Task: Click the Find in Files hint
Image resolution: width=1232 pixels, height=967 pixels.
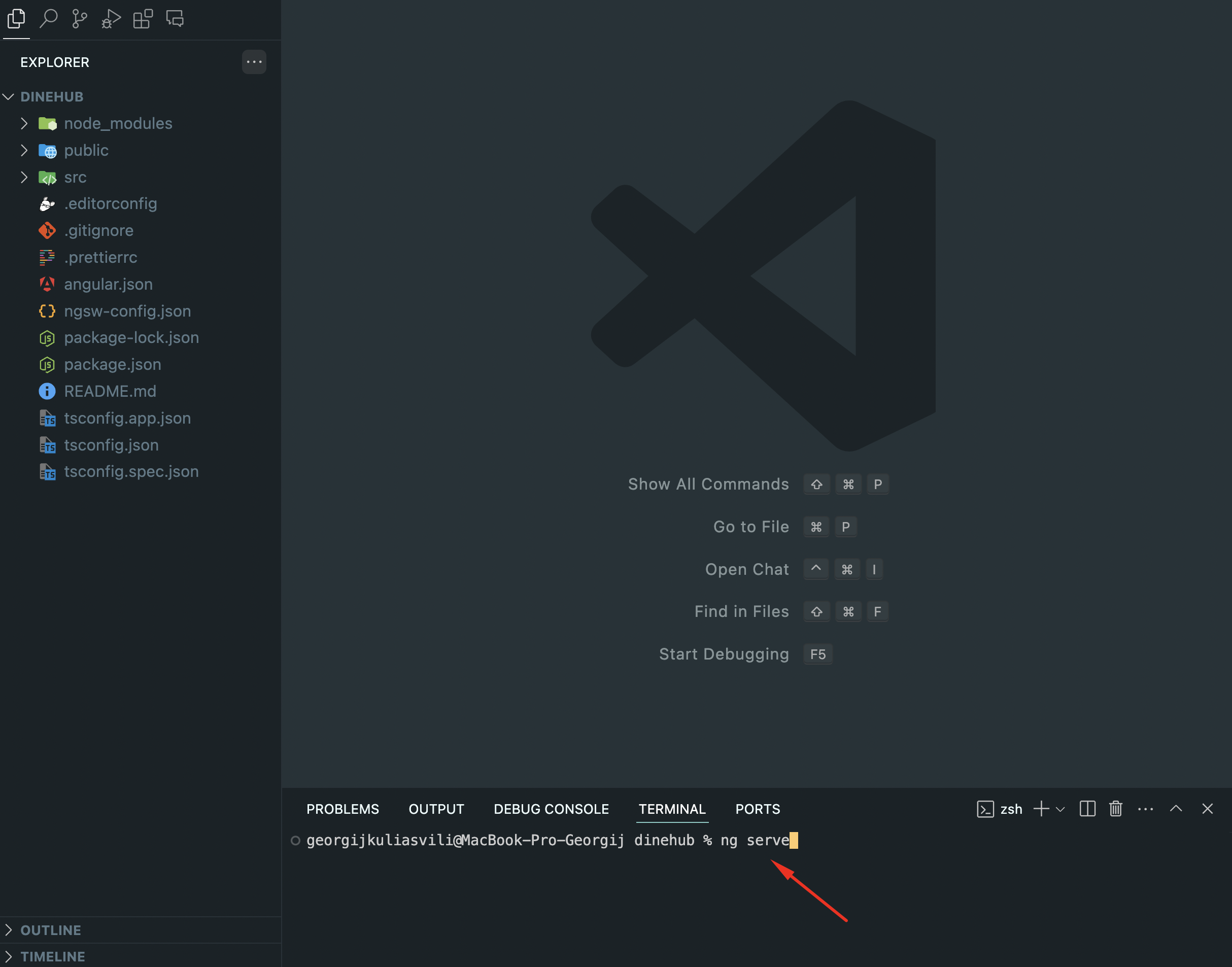Action: pos(742,611)
